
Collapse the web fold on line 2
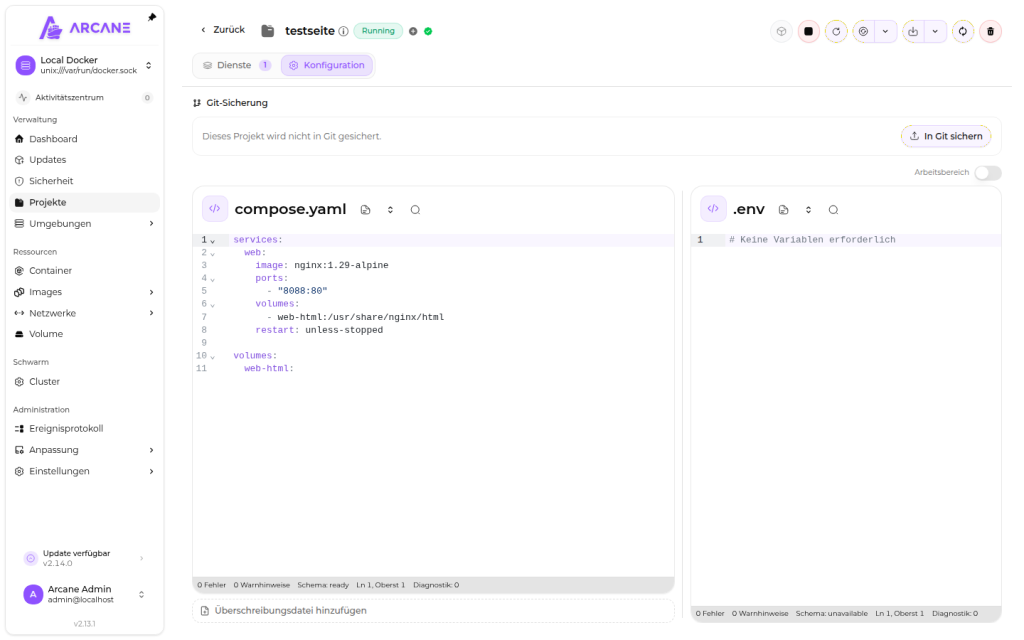pos(212,254)
